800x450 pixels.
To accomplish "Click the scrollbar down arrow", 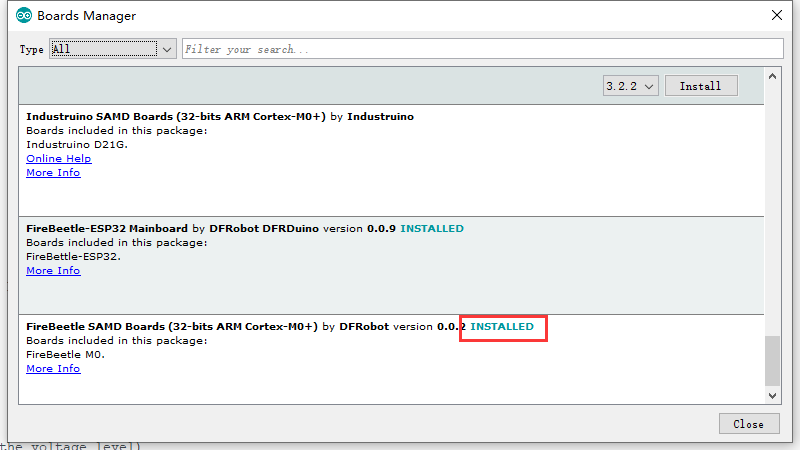I will (772, 395).
